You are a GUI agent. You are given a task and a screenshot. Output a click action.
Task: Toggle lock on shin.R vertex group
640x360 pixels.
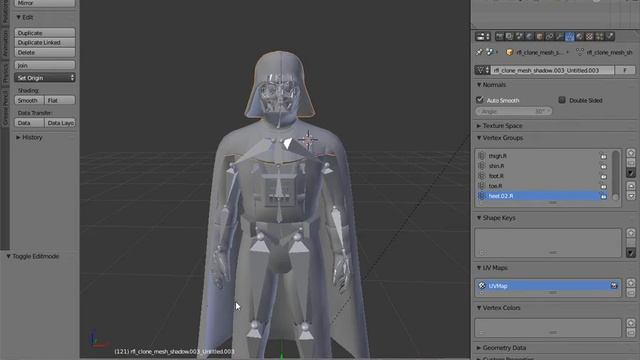[603, 166]
